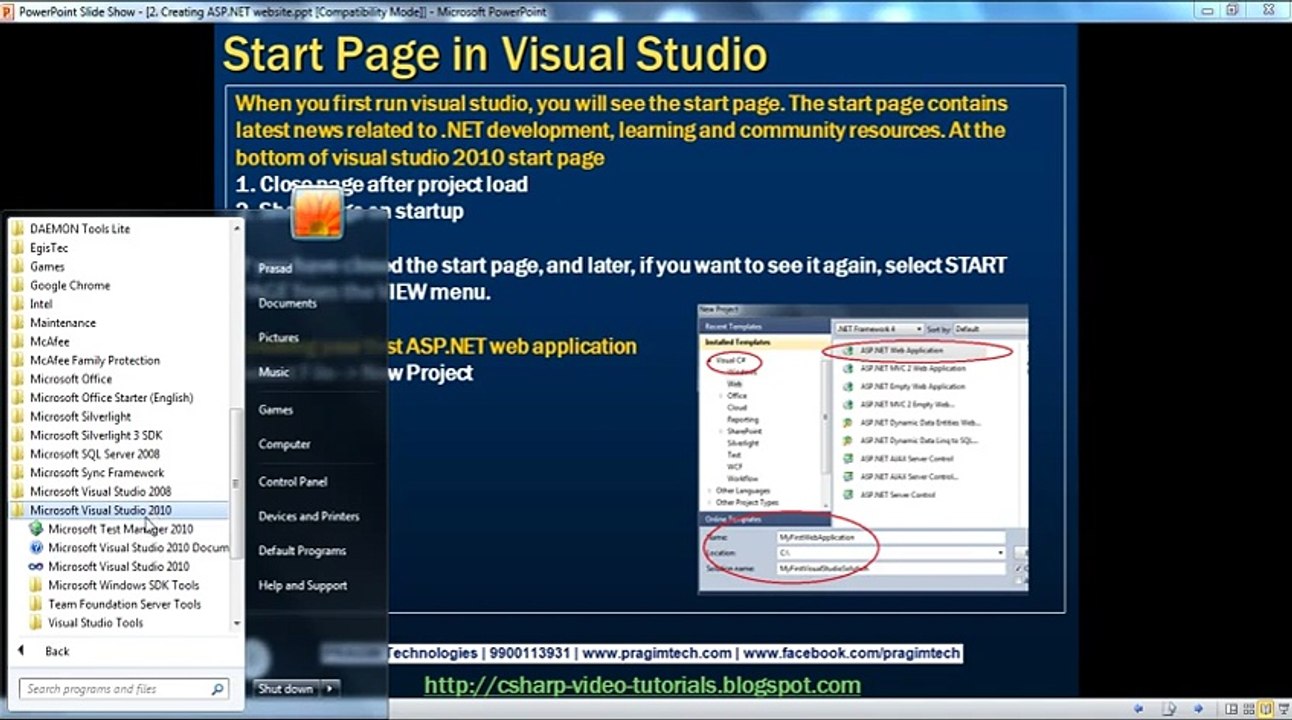Screen dimensions: 1292x720
Task: Open Music from Start menu
Action: tap(273, 372)
